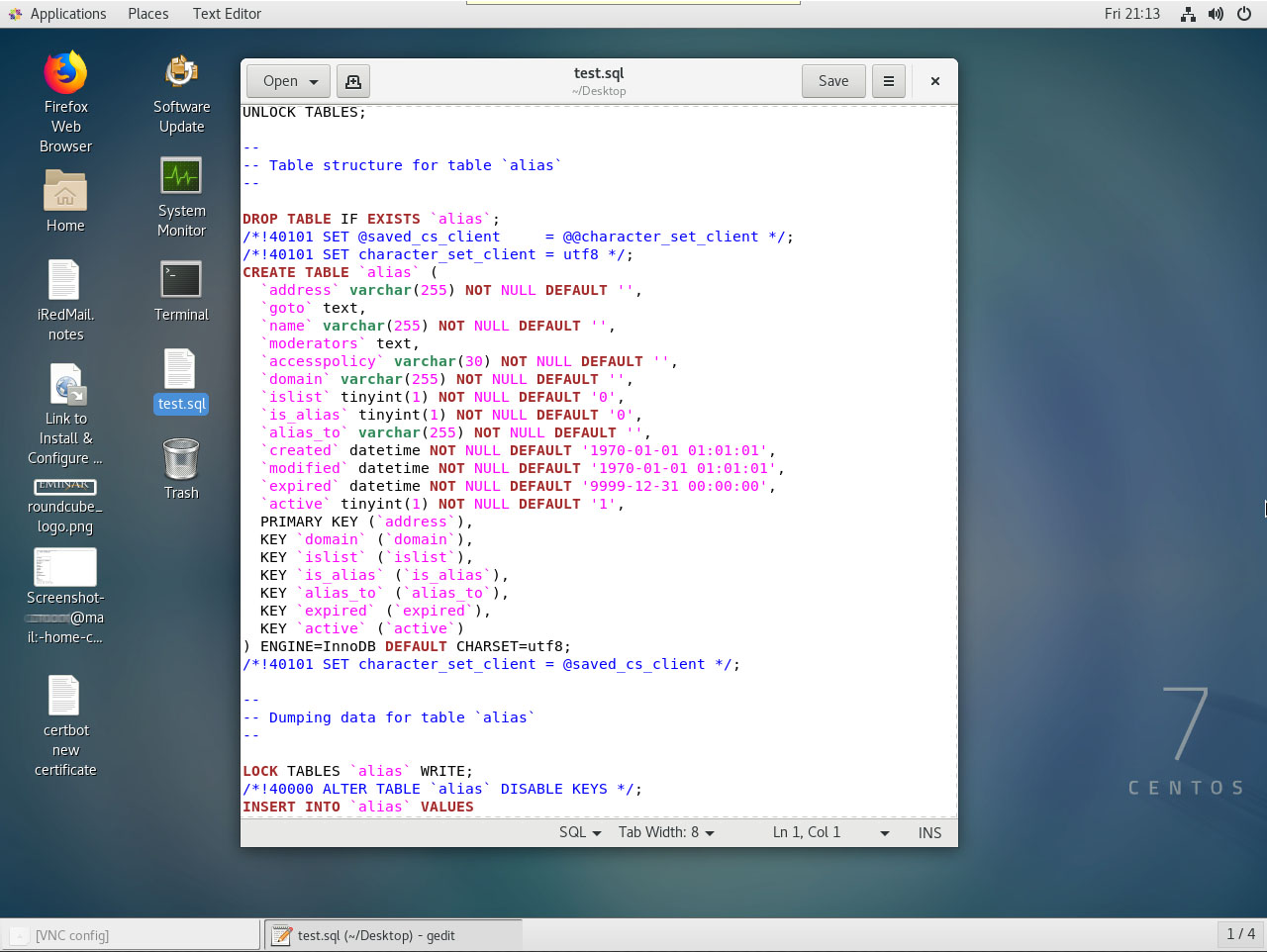Expand the Open recent files dropdown
1267x952 pixels.
point(314,81)
